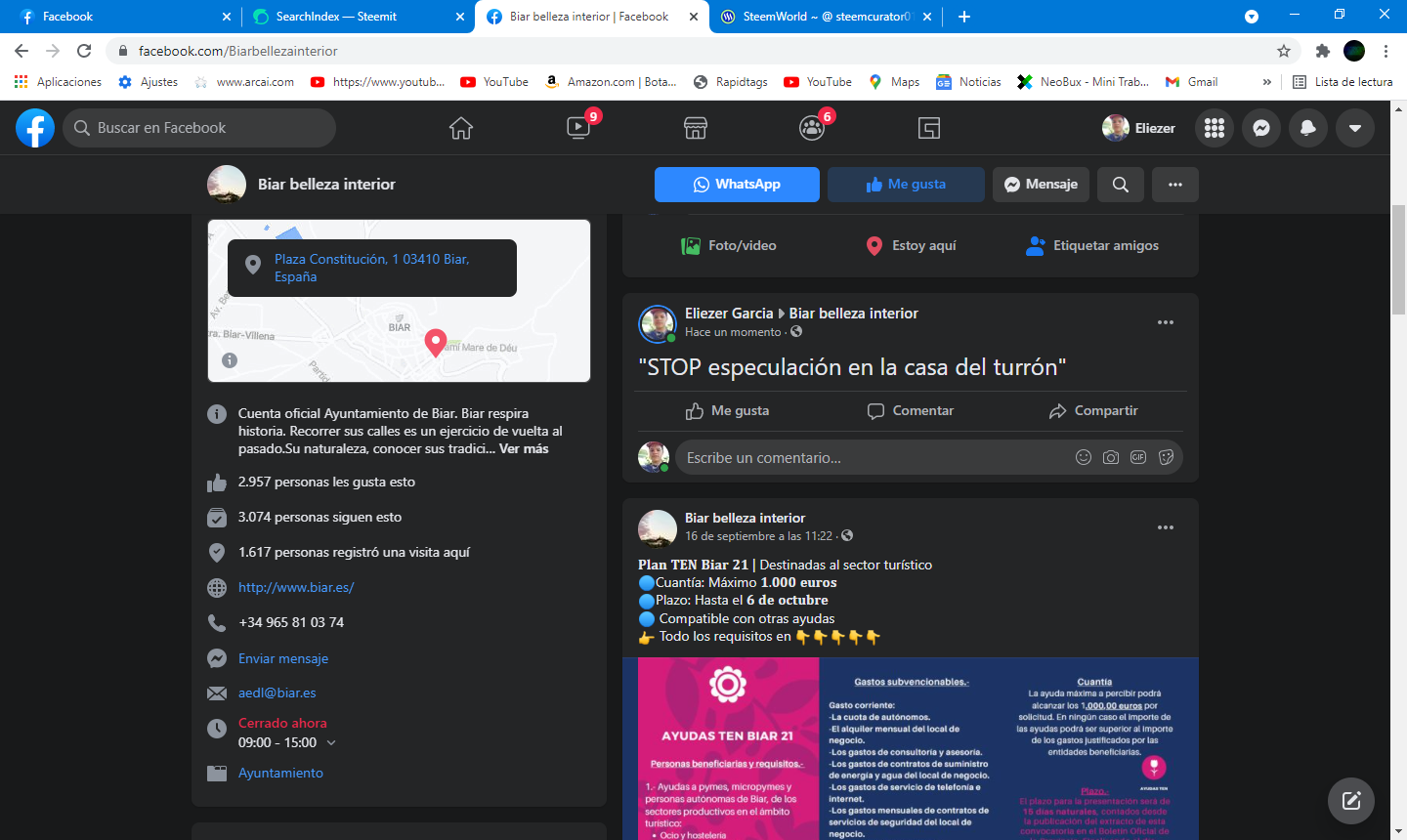Attach photo to comment with camera icon
The height and width of the screenshot is (840, 1407).
point(1111,457)
